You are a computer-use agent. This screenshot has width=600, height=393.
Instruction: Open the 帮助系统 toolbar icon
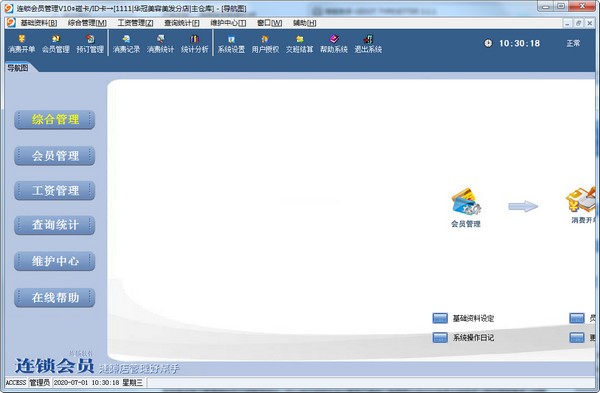334,44
